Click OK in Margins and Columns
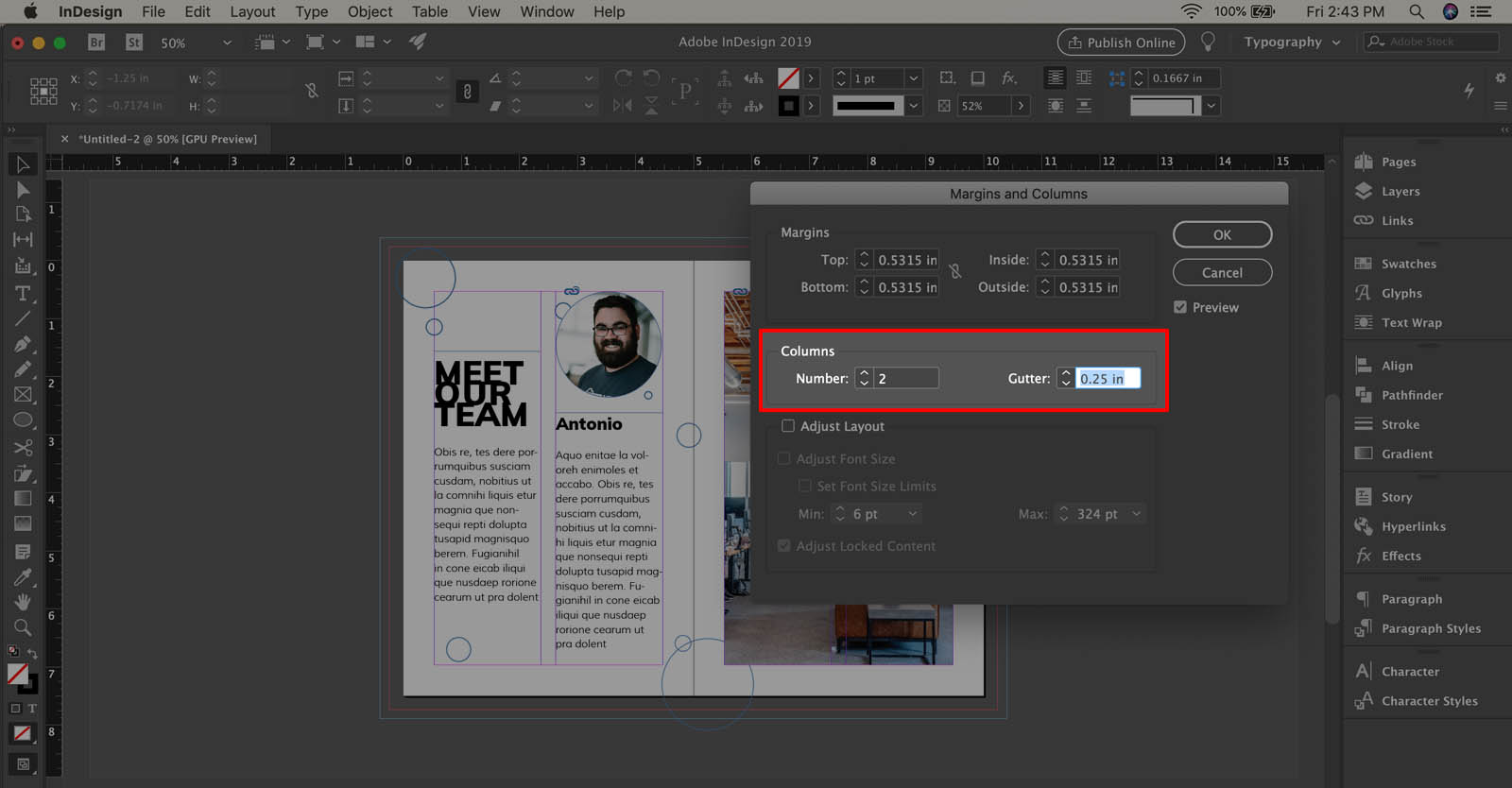 pyautogui.click(x=1222, y=234)
